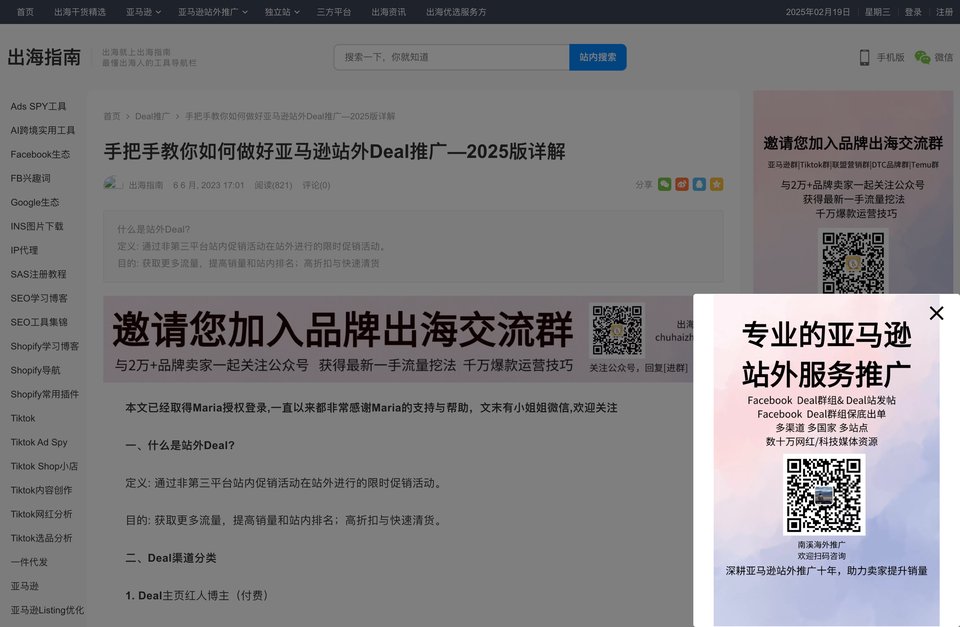Click the article title 手把手教你如何做好亚马逊站外Deal推广
This screenshot has height=627, width=960.
(334, 151)
